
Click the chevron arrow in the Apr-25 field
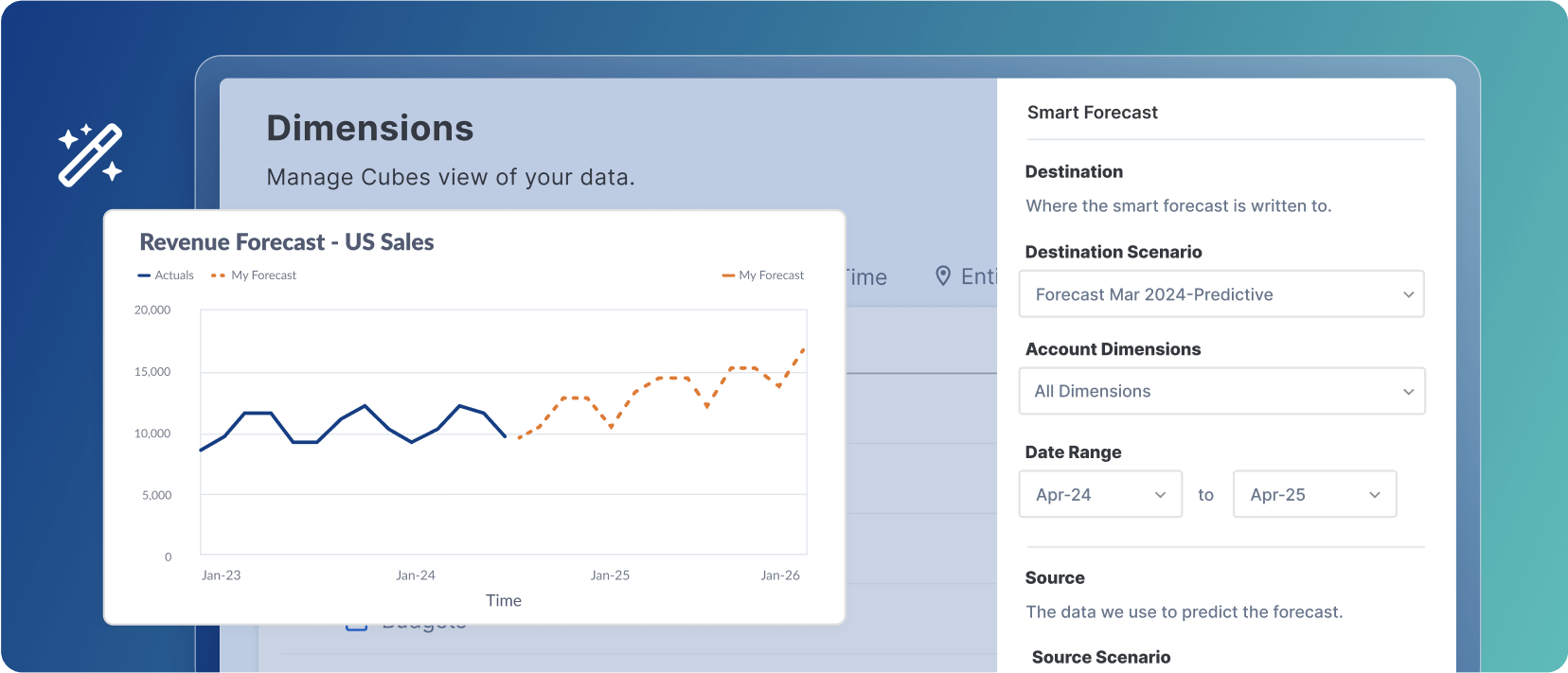[1375, 495]
